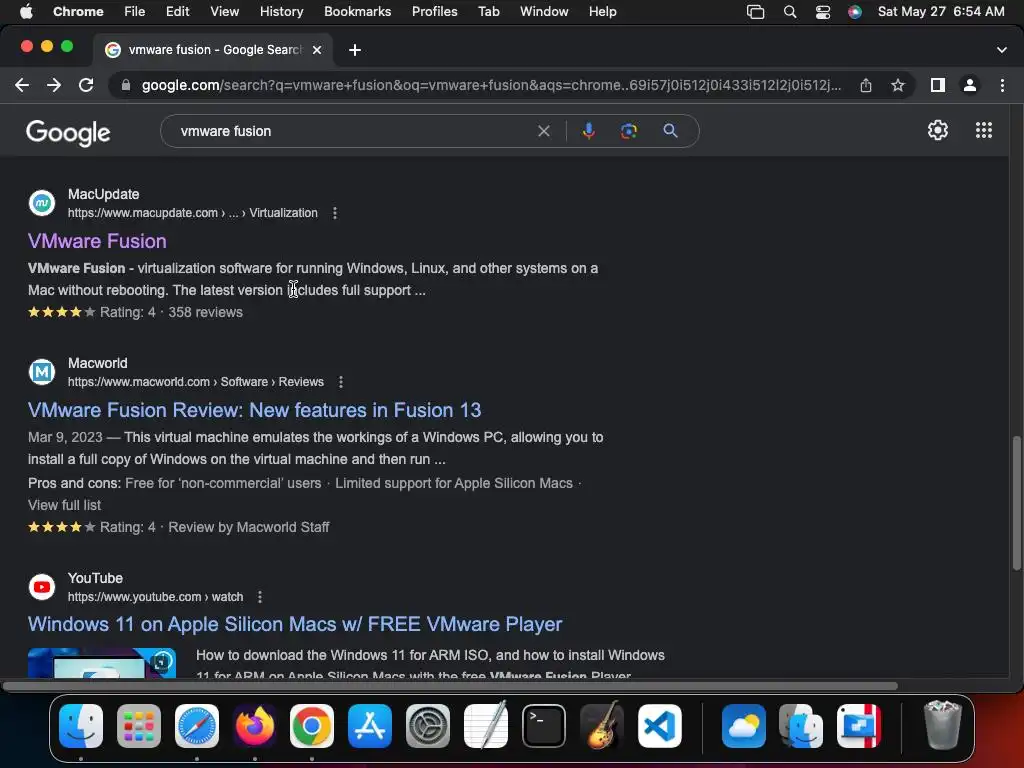Click the vertical page scrollbar

[x=1016, y=503]
